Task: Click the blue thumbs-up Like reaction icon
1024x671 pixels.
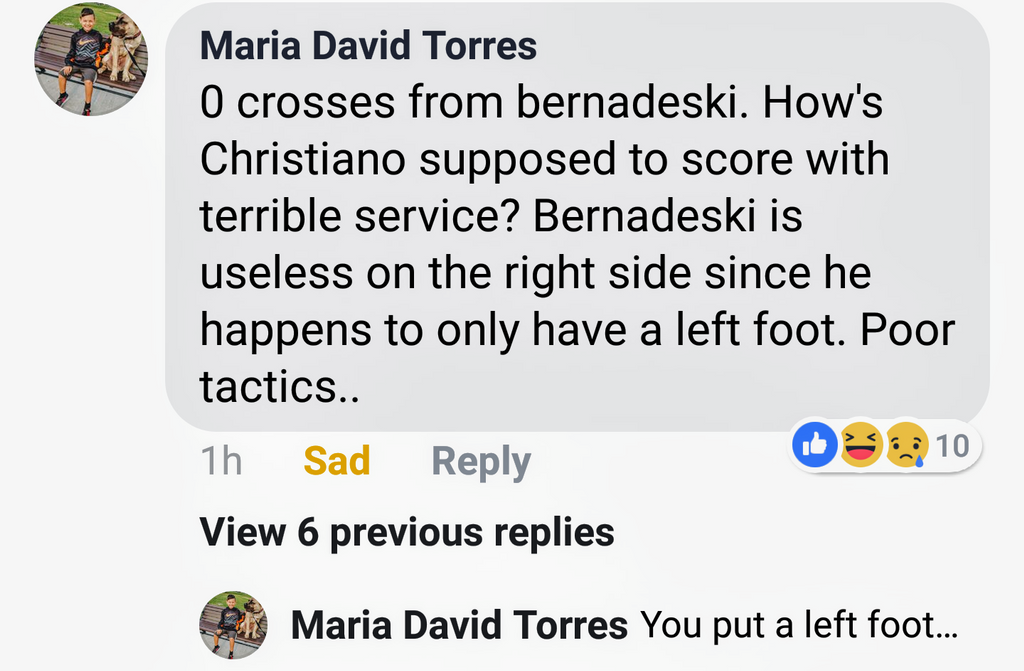Action: pyautogui.click(x=815, y=445)
